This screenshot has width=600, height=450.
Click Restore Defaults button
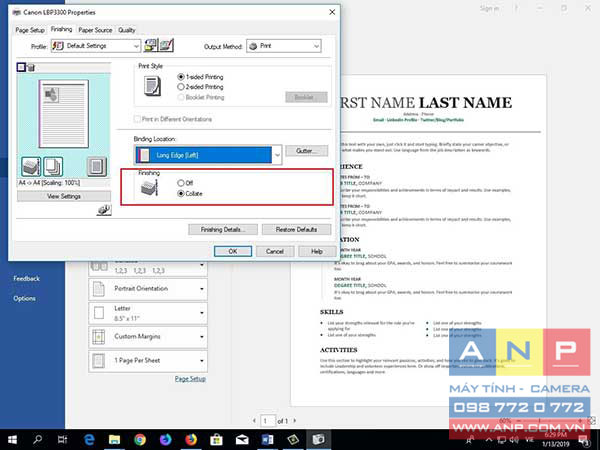(297, 230)
